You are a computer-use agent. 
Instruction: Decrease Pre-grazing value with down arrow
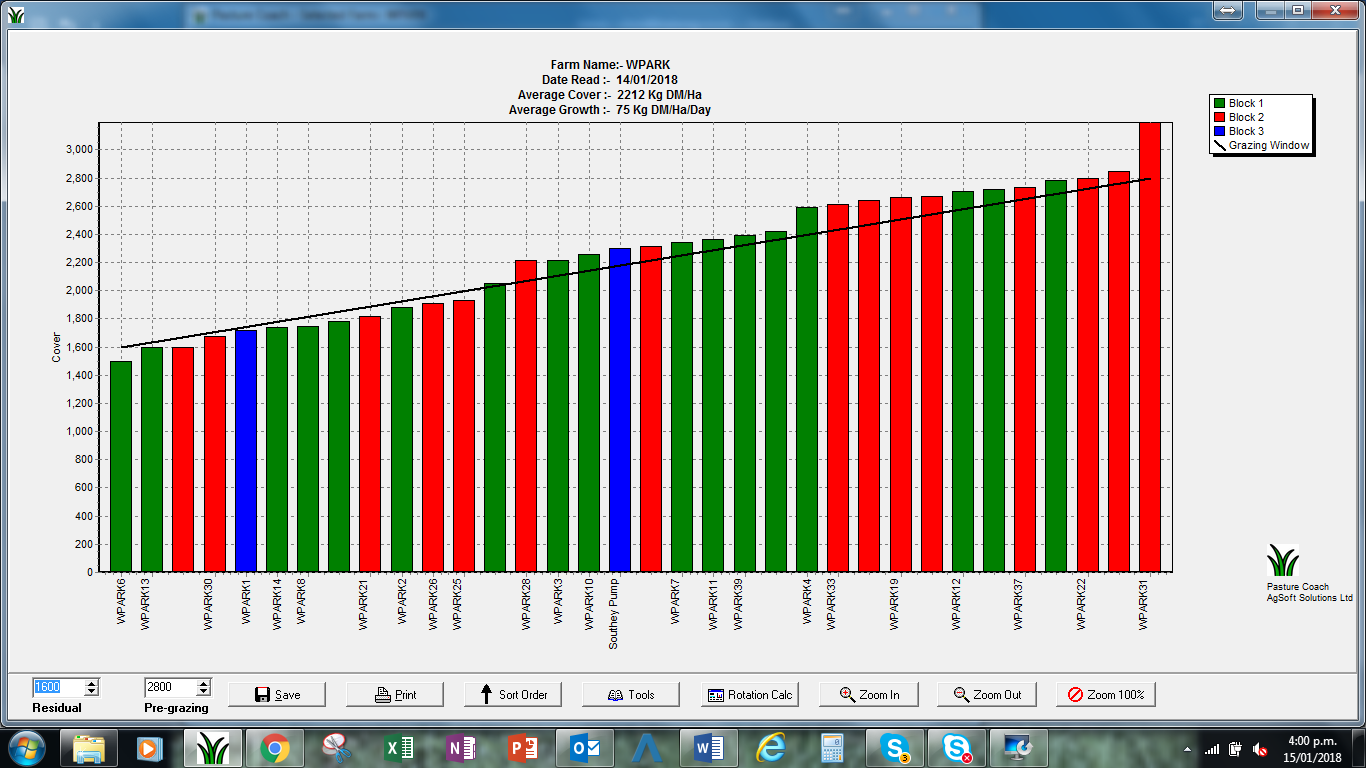coord(204,691)
